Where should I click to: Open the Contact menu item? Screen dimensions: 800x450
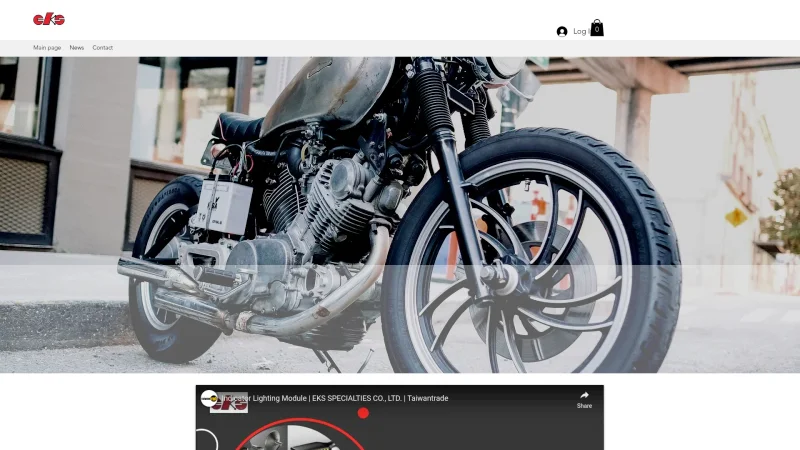103,47
